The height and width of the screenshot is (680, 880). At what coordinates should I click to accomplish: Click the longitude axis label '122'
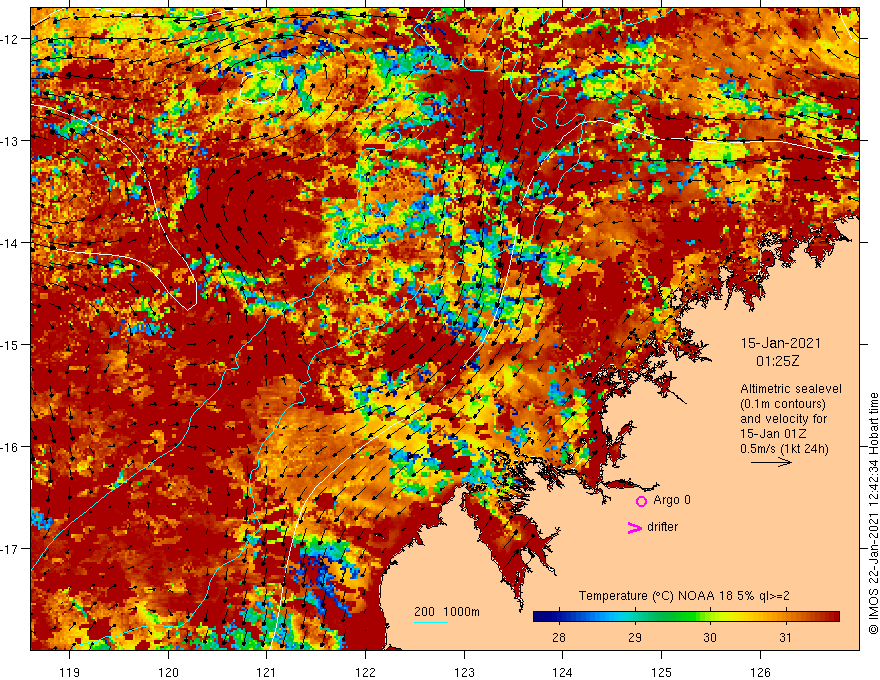[365, 672]
